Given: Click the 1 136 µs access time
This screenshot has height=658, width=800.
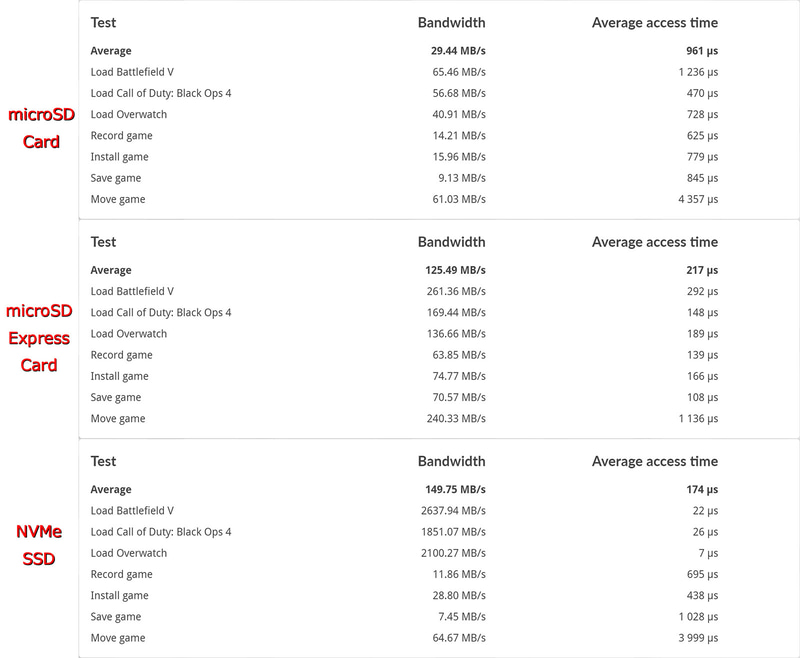Looking at the screenshot, I should (x=697, y=419).
